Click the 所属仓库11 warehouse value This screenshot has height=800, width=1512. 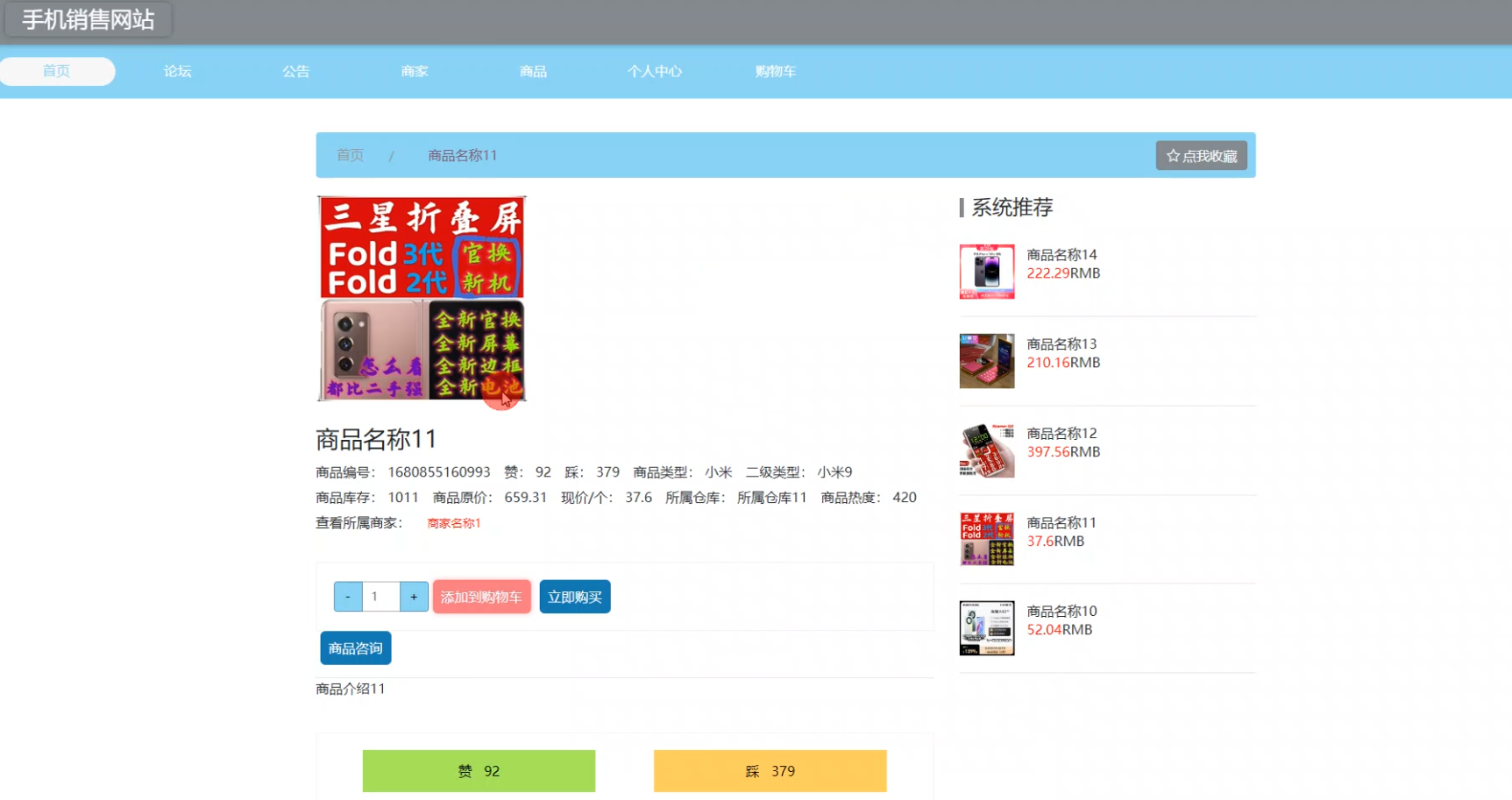(x=771, y=498)
